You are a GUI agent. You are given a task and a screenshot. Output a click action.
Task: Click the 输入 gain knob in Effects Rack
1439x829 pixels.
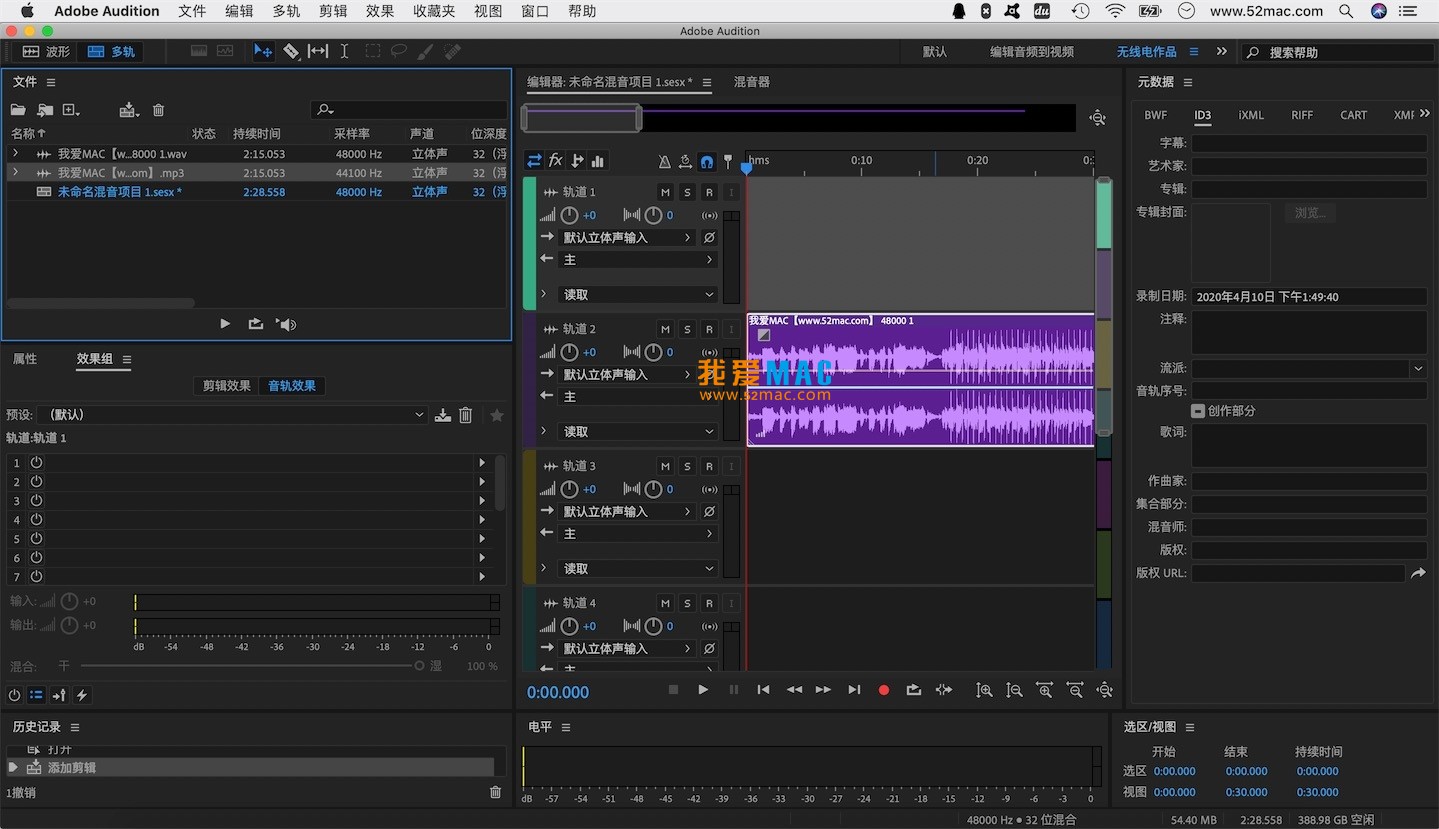[x=69, y=601]
